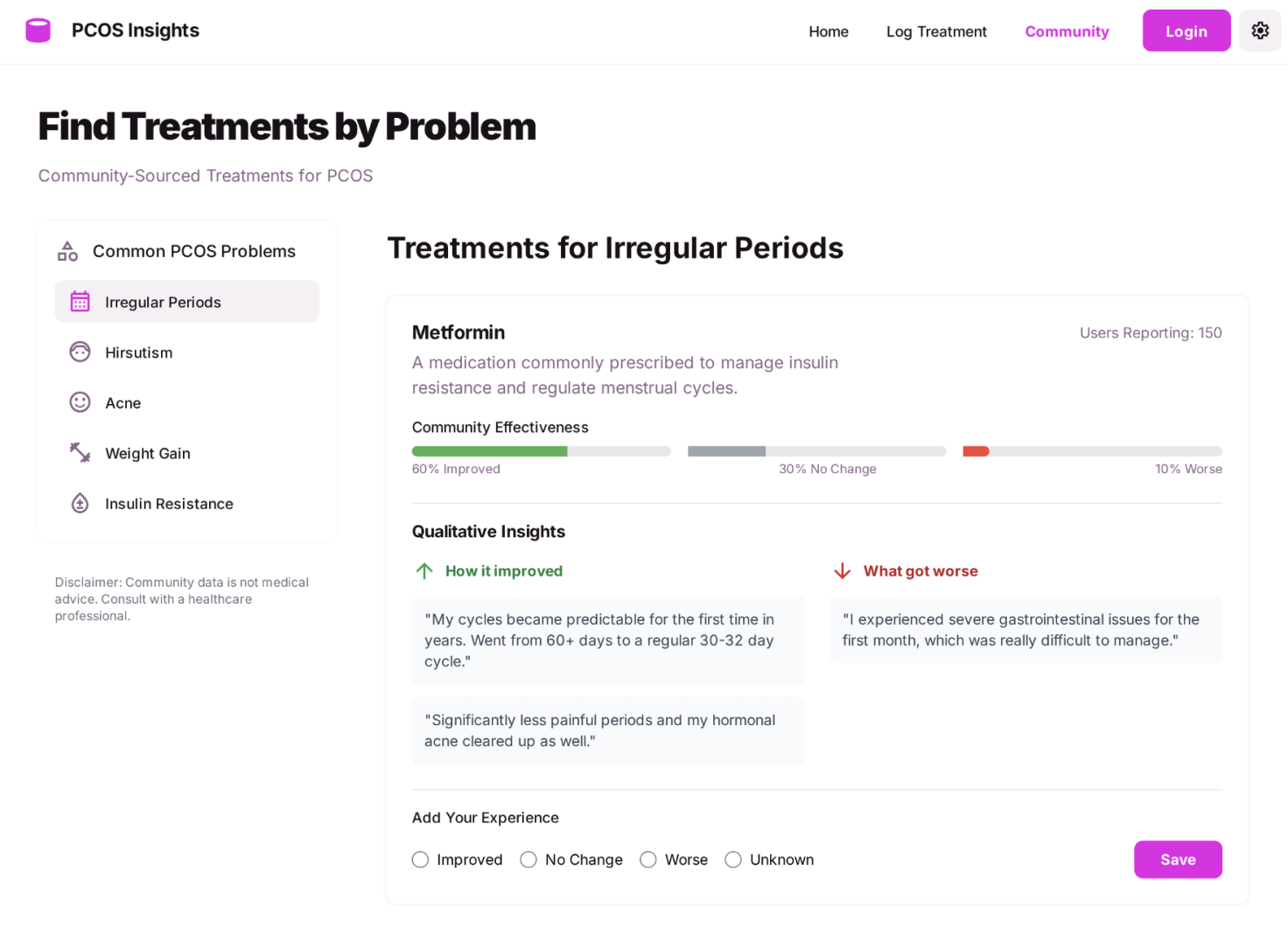Choose the No Change experience option
Viewport: 1288px width, 929px height.
pyautogui.click(x=528, y=860)
